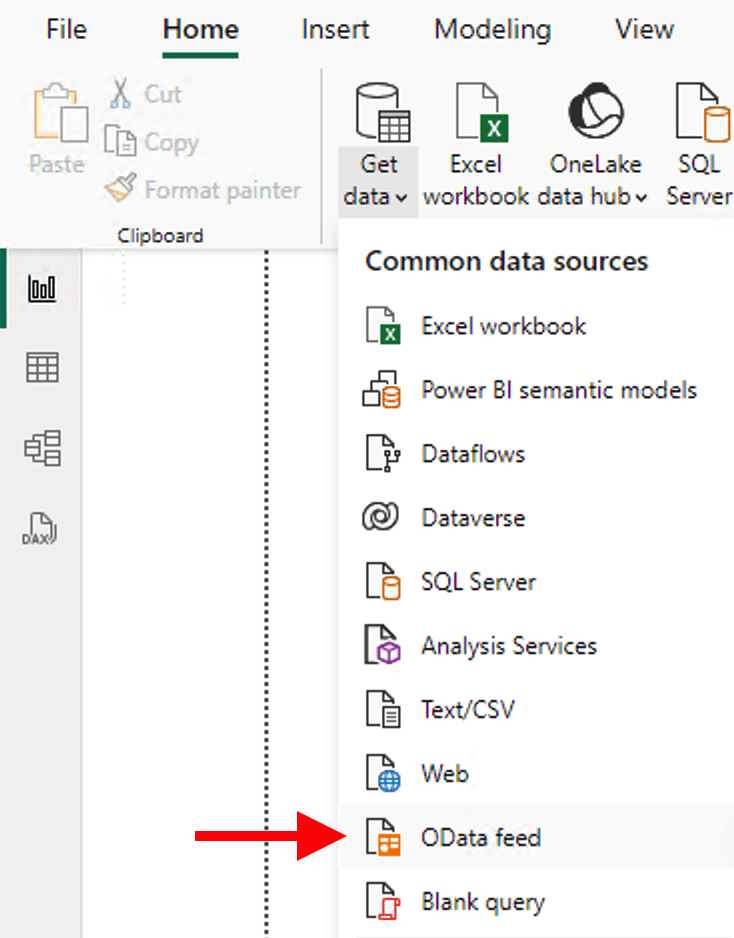This screenshot has width=734, height=938.
Task: Click the OData feed orange icon
Action: point(383,837)
